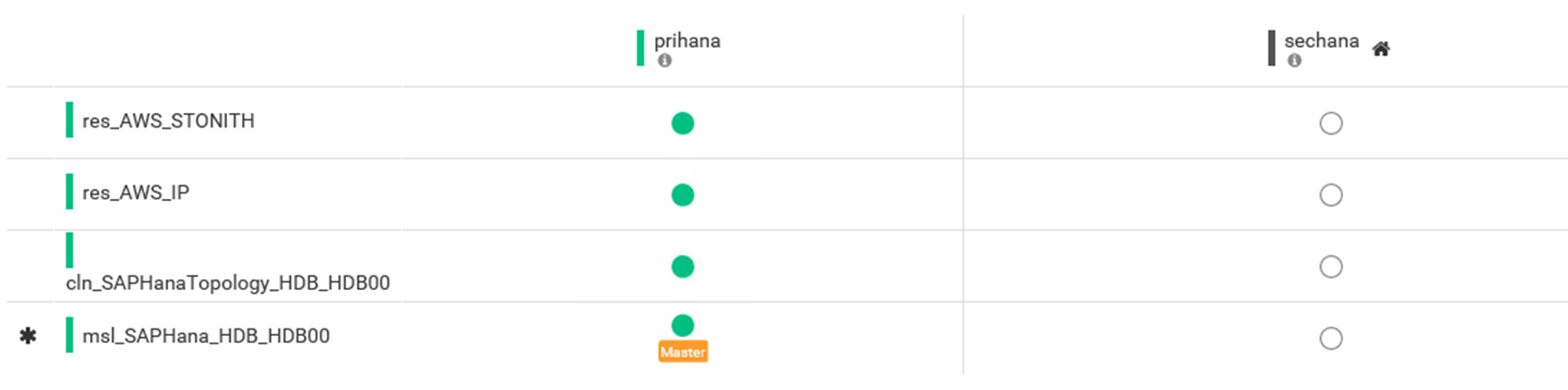Click green status dot for msl_SAPHana on prihana
Image resolution: width=1568 pixels, height=390 pixels.
(x=682, y=325)
